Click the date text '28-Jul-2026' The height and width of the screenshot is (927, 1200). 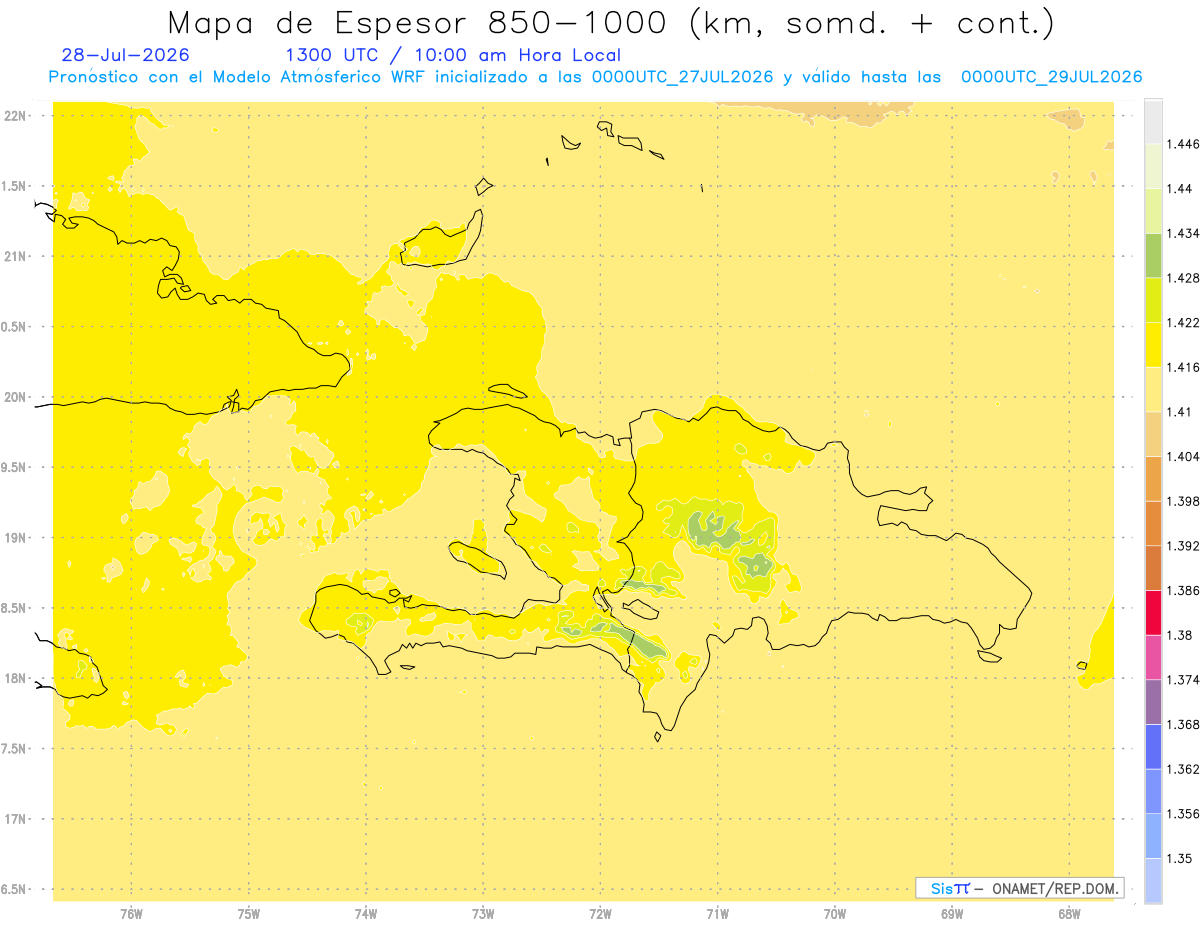coord(125,55)
